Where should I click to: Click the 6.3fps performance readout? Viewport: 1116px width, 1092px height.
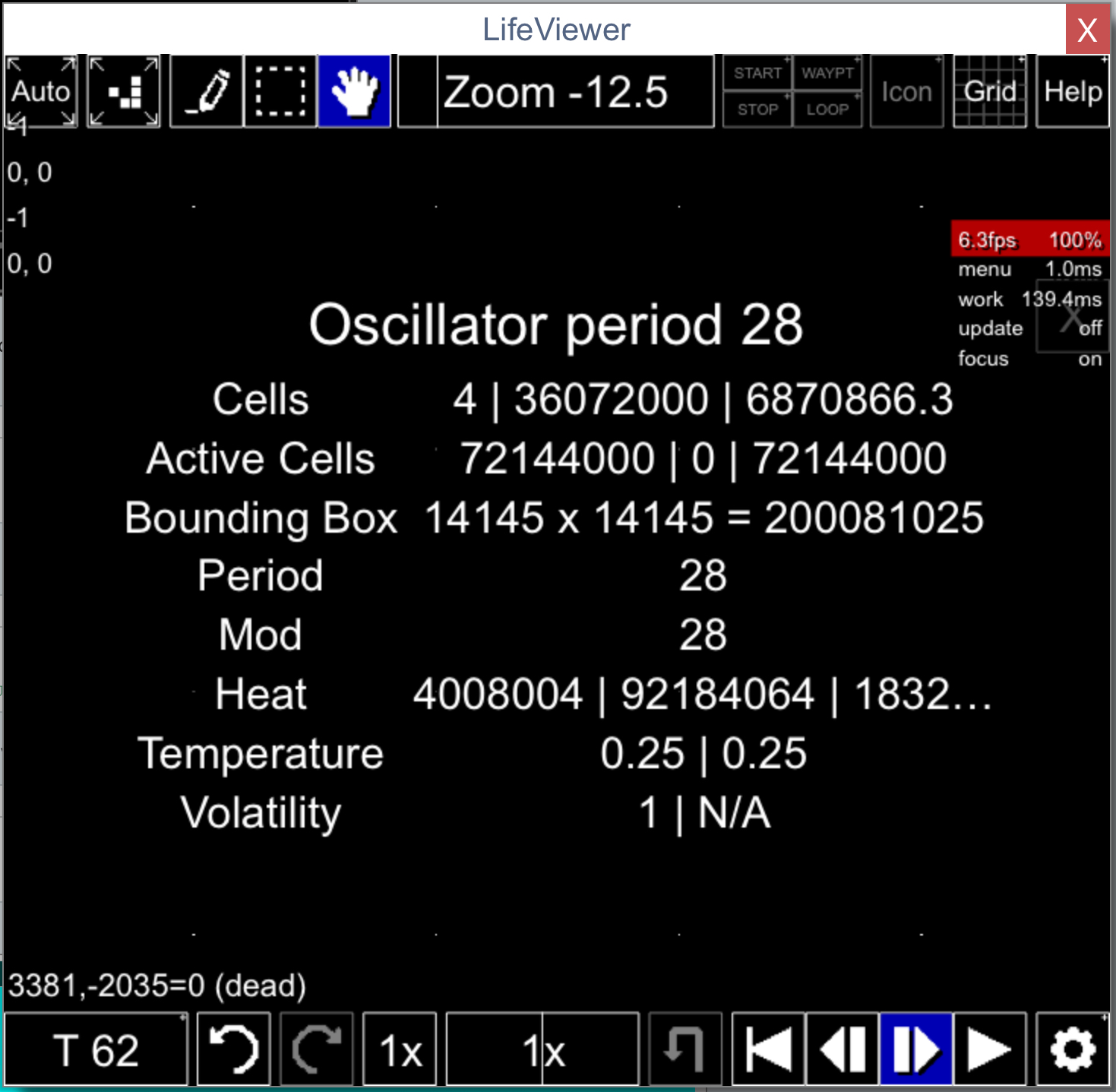tap(1030, 239)
